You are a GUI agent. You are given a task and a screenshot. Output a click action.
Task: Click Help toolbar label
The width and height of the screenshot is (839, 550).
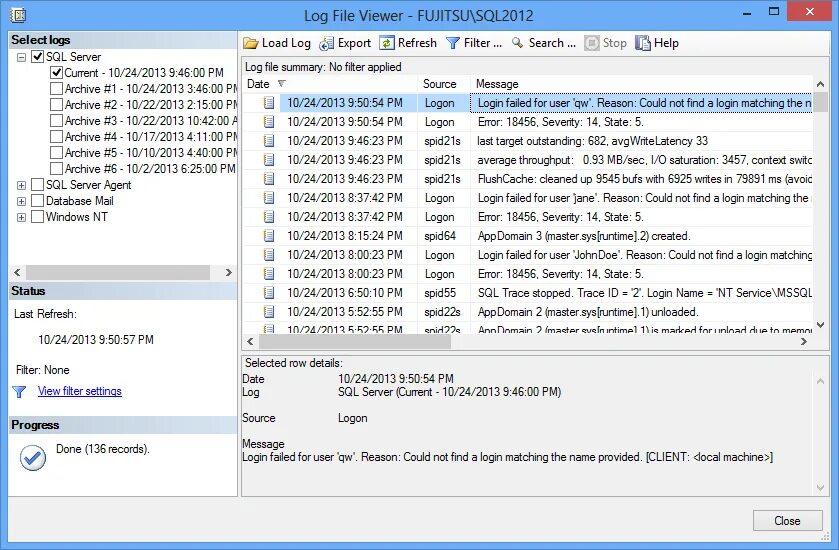[x=666, y=43]
